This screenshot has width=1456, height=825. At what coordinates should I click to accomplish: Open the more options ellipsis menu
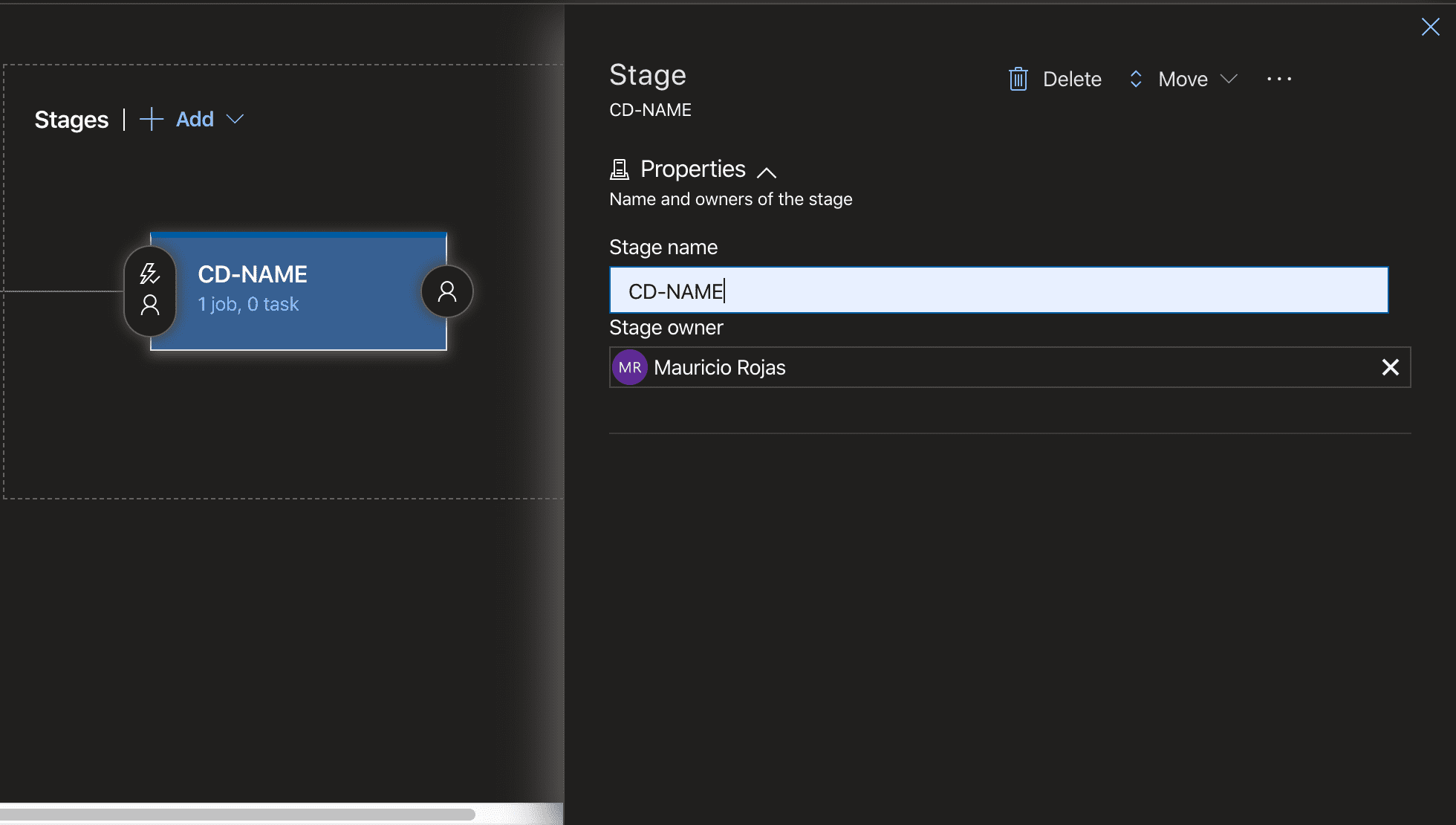pos(1279,79)
